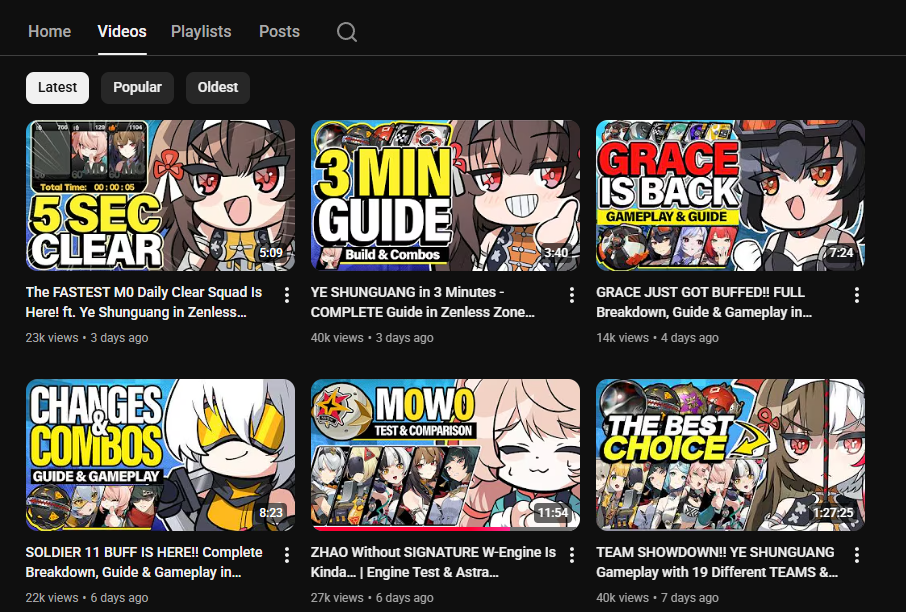Open title link 'YE SHUNGUANG in 3 Minutes'
The width and height of the screenshot is (906, 612).
click(x=422, y=302)
